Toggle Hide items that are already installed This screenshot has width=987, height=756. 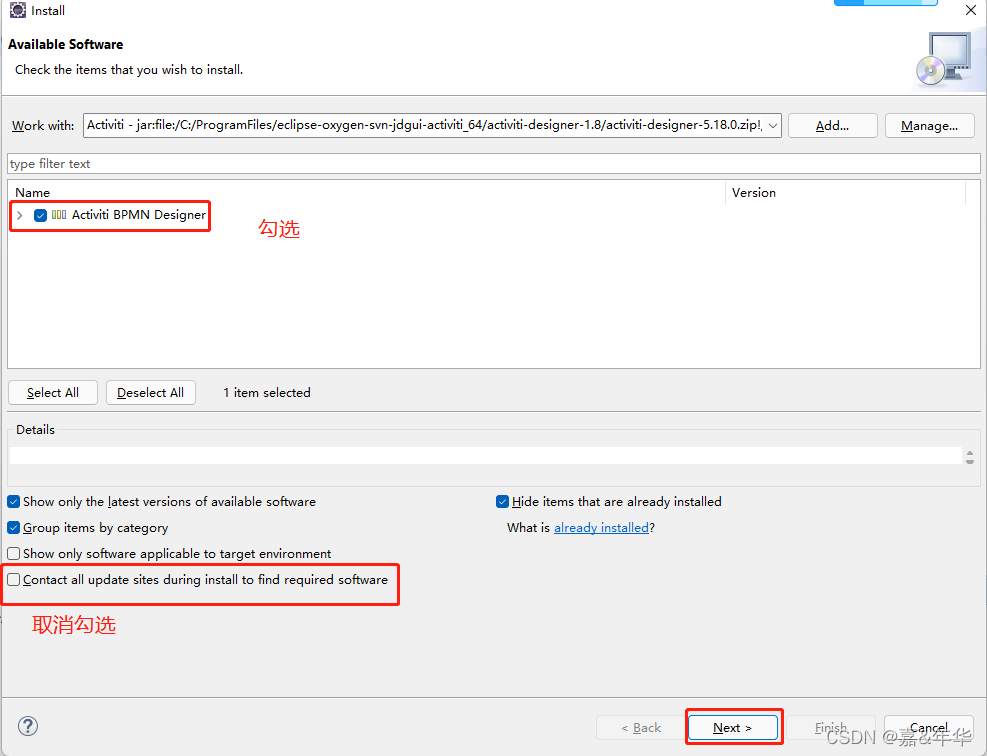pos(503,502)
